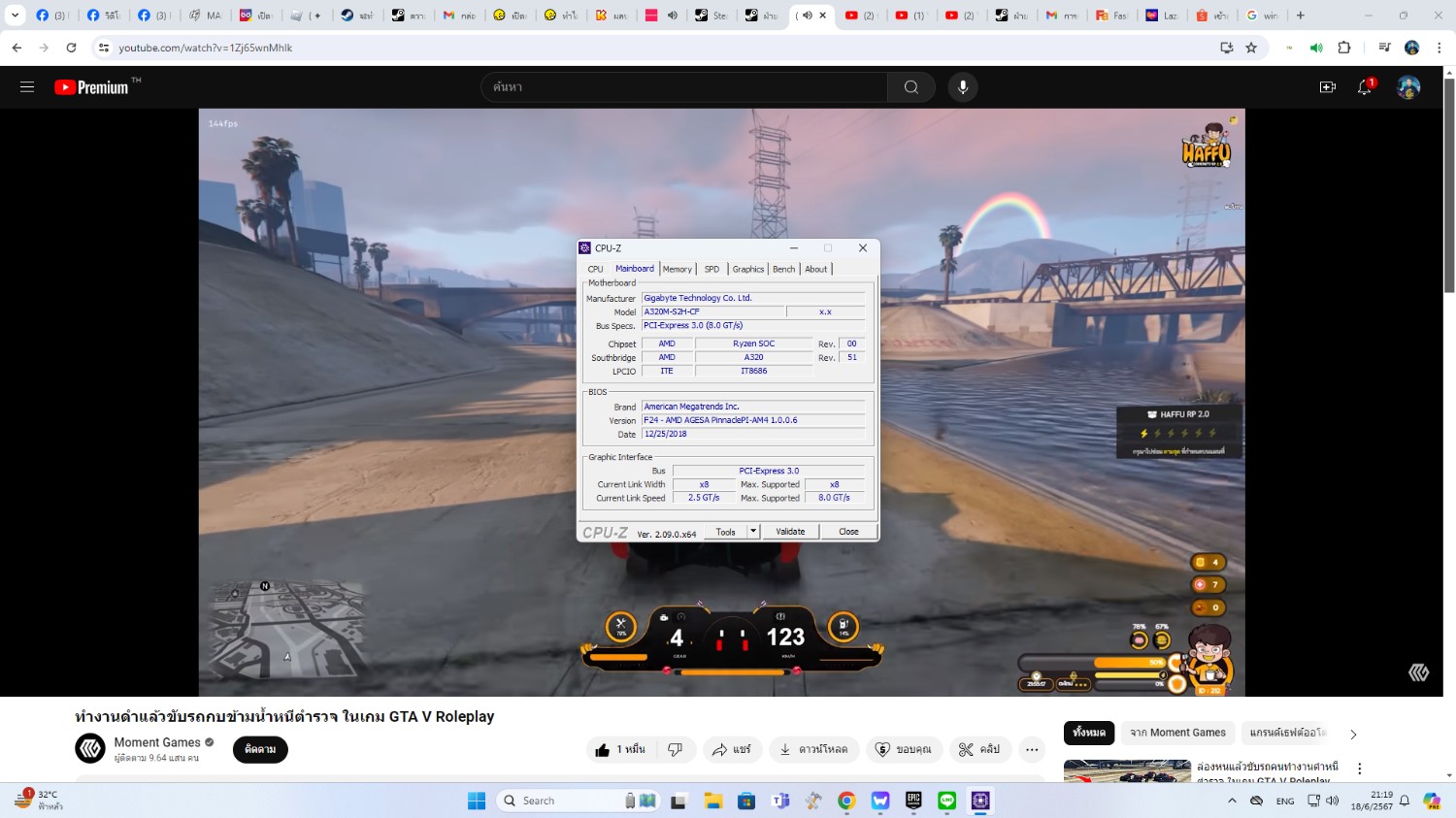Open more actions for the video
1456x818 pixels.
click(x=1032, y=749)
